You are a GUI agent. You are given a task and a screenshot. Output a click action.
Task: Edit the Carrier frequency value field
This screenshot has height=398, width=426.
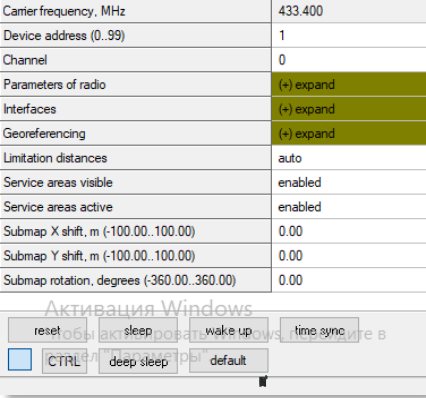(x=349, y=11)
